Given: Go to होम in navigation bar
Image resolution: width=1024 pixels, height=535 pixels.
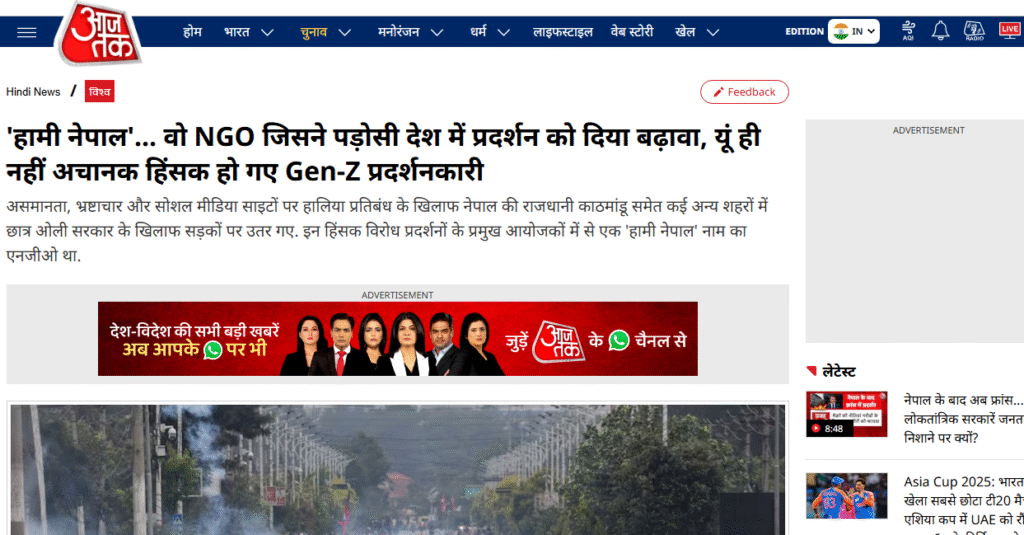Looking at the screenshot, I should (x=192, y=32).
